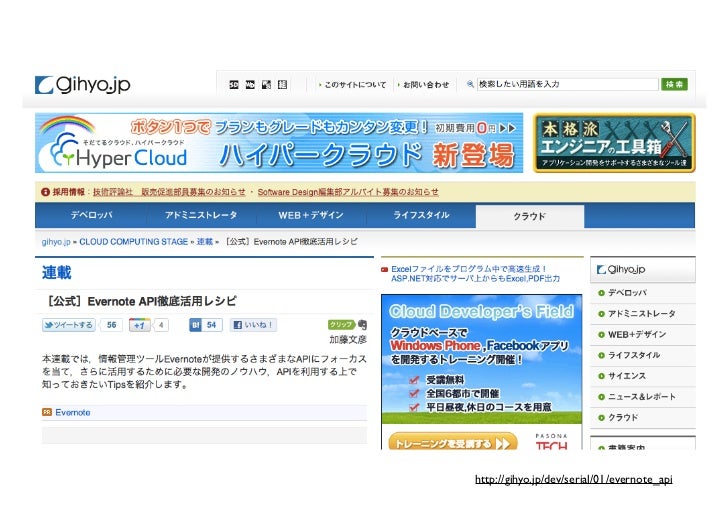Click the green クリップ Evernote button
Screen dimensions: 728x515
tap(341, 325)
